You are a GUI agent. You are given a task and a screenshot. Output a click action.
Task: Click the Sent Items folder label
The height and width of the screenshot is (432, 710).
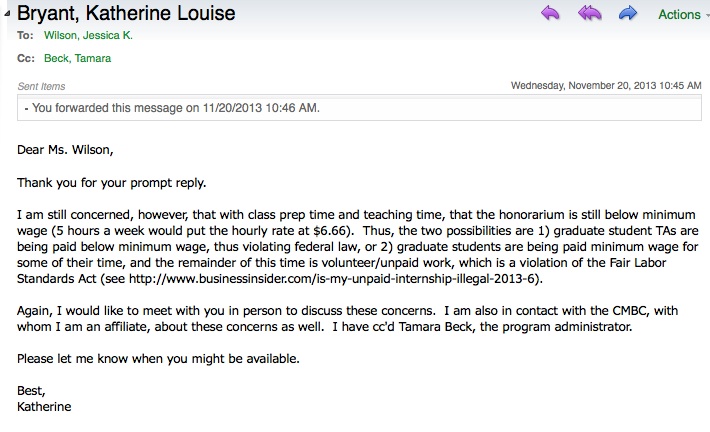pos(39,87)
